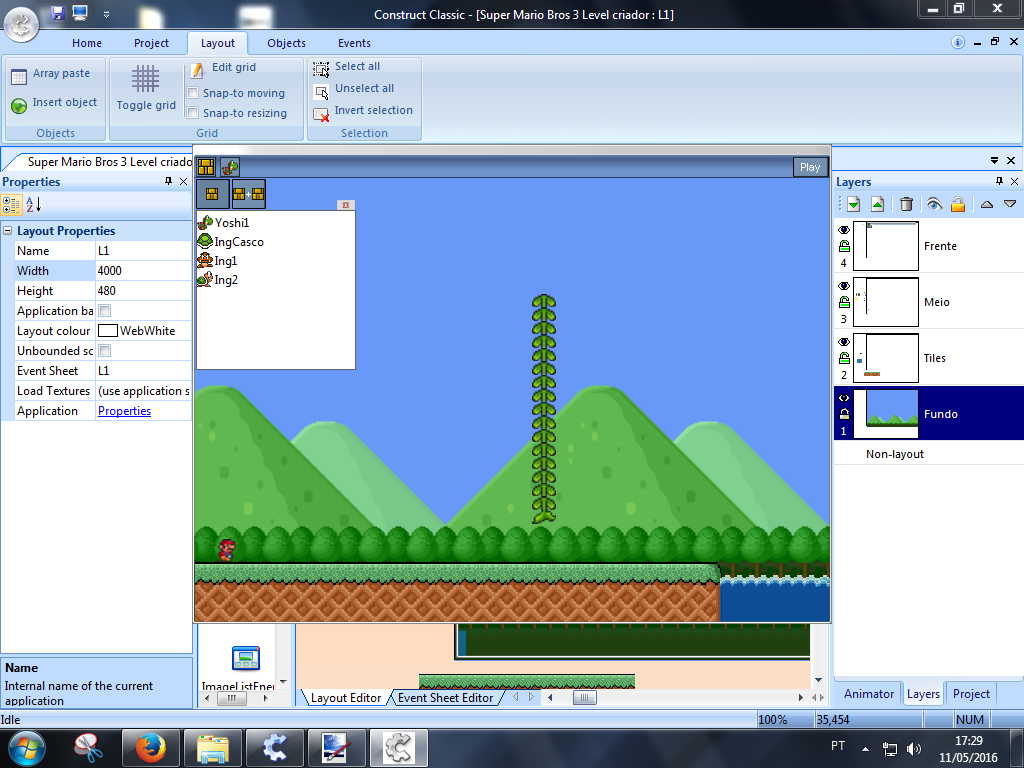The image size is (1024, 768).
Task: Click the monitor icon in quick access toolbar
Action: [80, 12]
